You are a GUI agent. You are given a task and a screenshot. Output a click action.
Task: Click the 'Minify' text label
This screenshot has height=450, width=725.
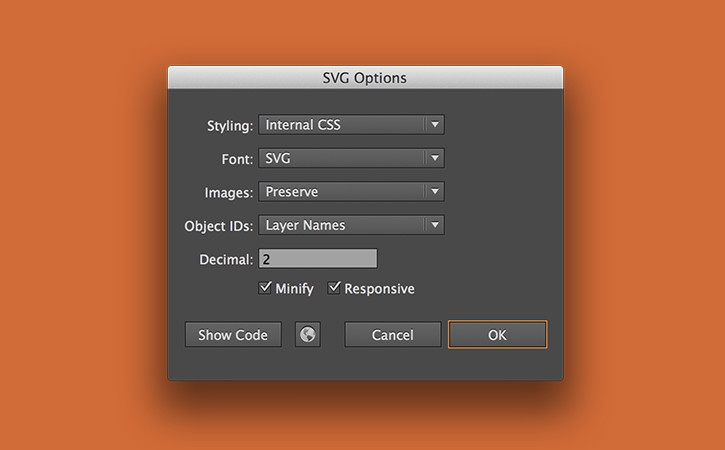pyautogui.click(x=295, y=289)
